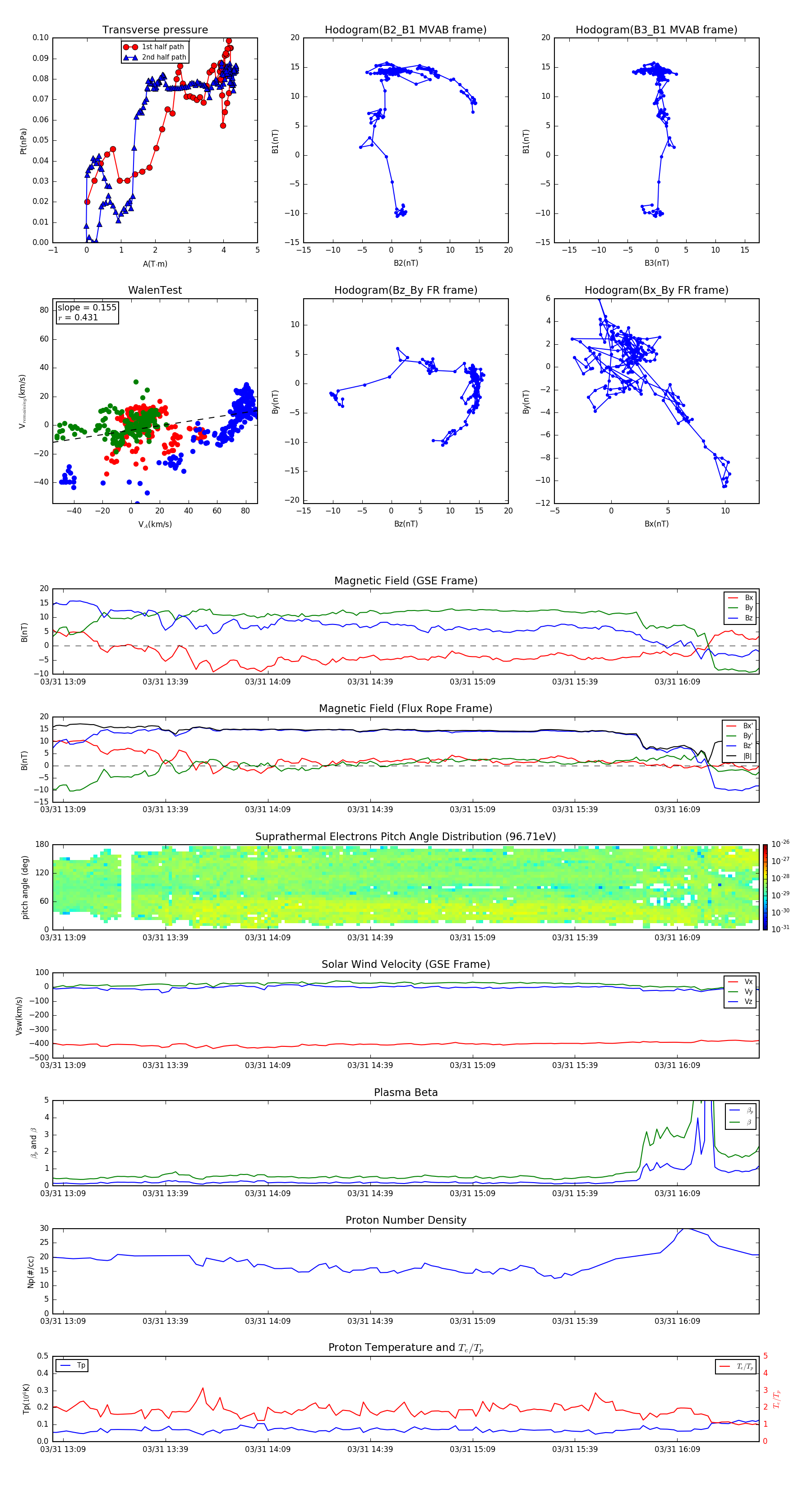Screen dimensions: 812x1489
Task: Click the '10^-26' color bar label
Action: [x=780, y=844]
